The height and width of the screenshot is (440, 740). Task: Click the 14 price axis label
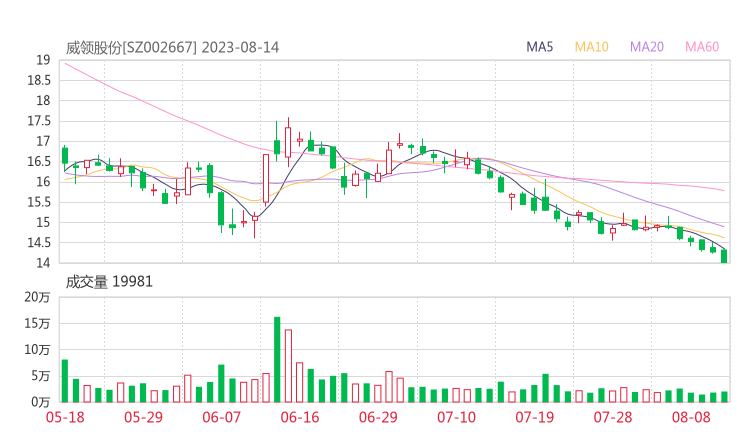[x=43, y=263]
